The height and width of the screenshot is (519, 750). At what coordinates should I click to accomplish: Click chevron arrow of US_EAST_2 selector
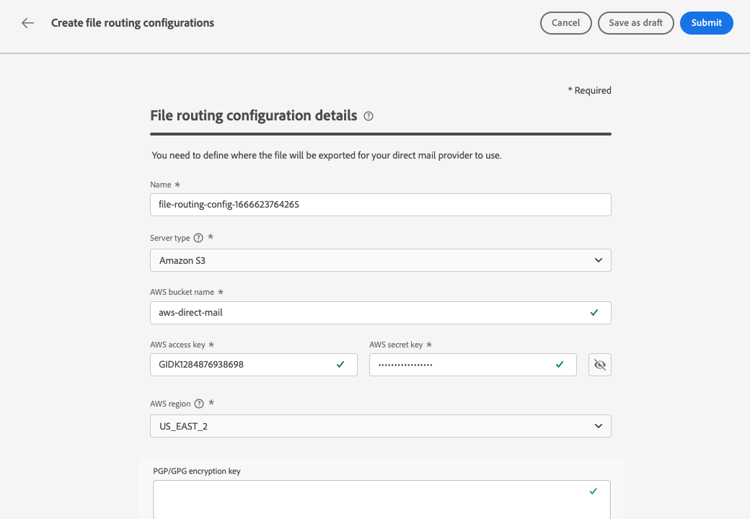tap(598, 426)
